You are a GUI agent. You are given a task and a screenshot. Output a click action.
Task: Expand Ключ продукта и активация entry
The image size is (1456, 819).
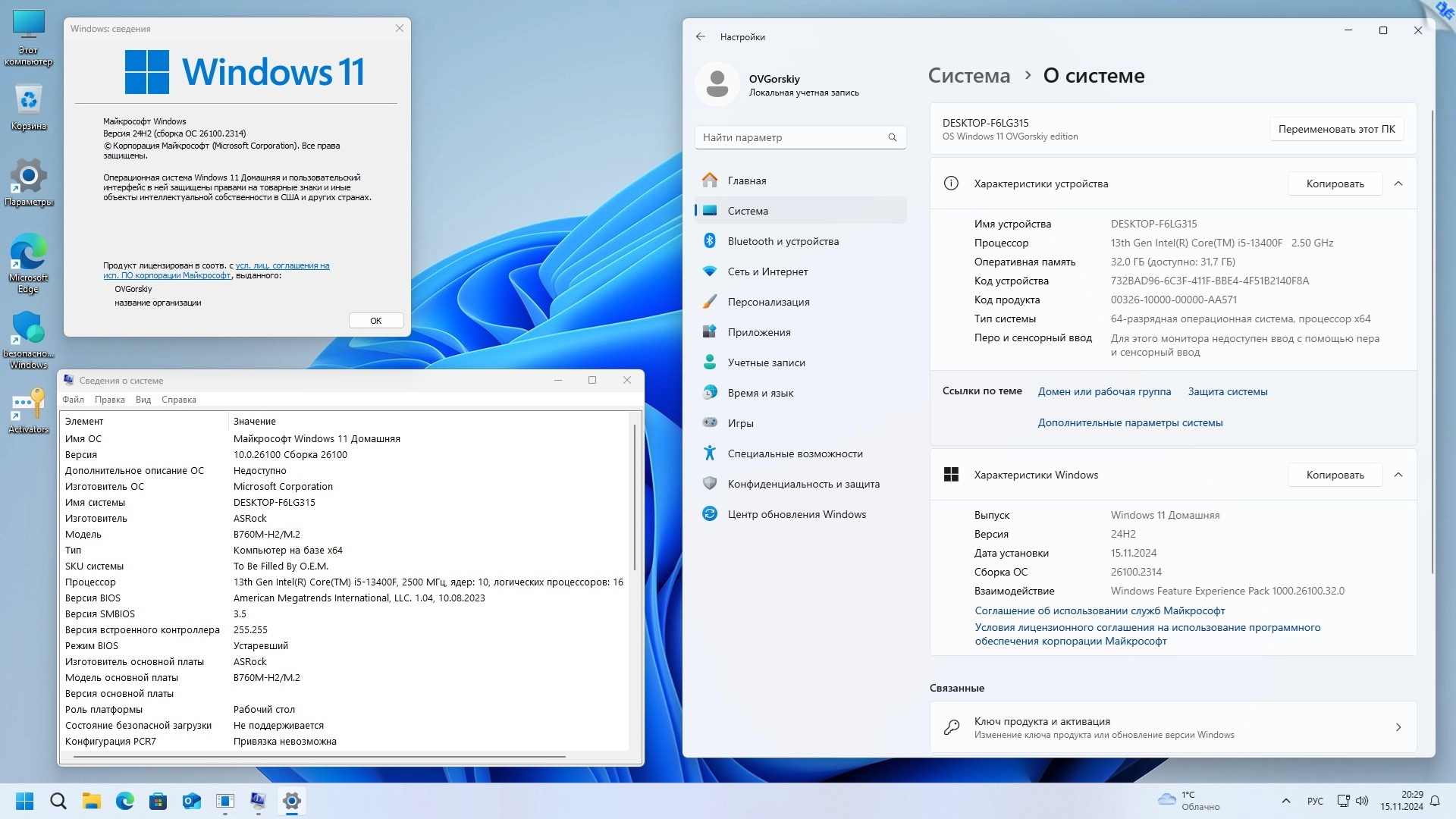coord(1398,727)
